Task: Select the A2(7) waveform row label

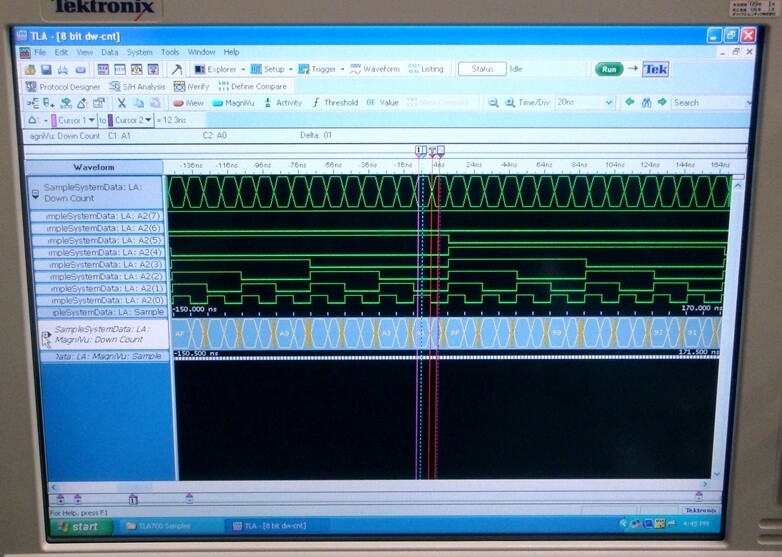Action: (x=97, y=216)
